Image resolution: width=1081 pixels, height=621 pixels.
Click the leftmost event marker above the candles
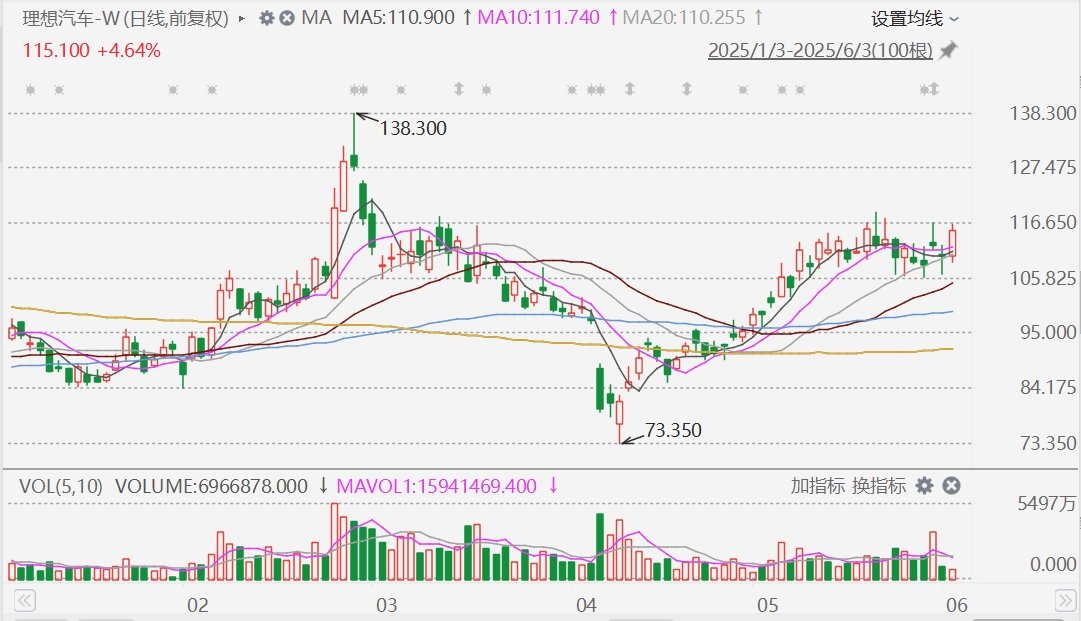point(30,90)
